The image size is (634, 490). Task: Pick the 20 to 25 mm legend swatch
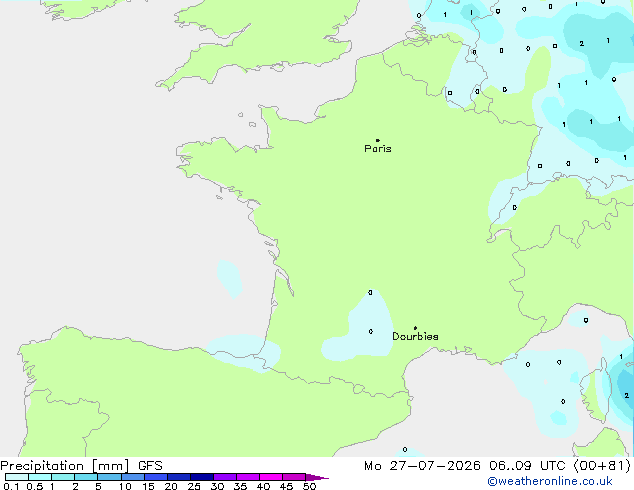(178, 477)
